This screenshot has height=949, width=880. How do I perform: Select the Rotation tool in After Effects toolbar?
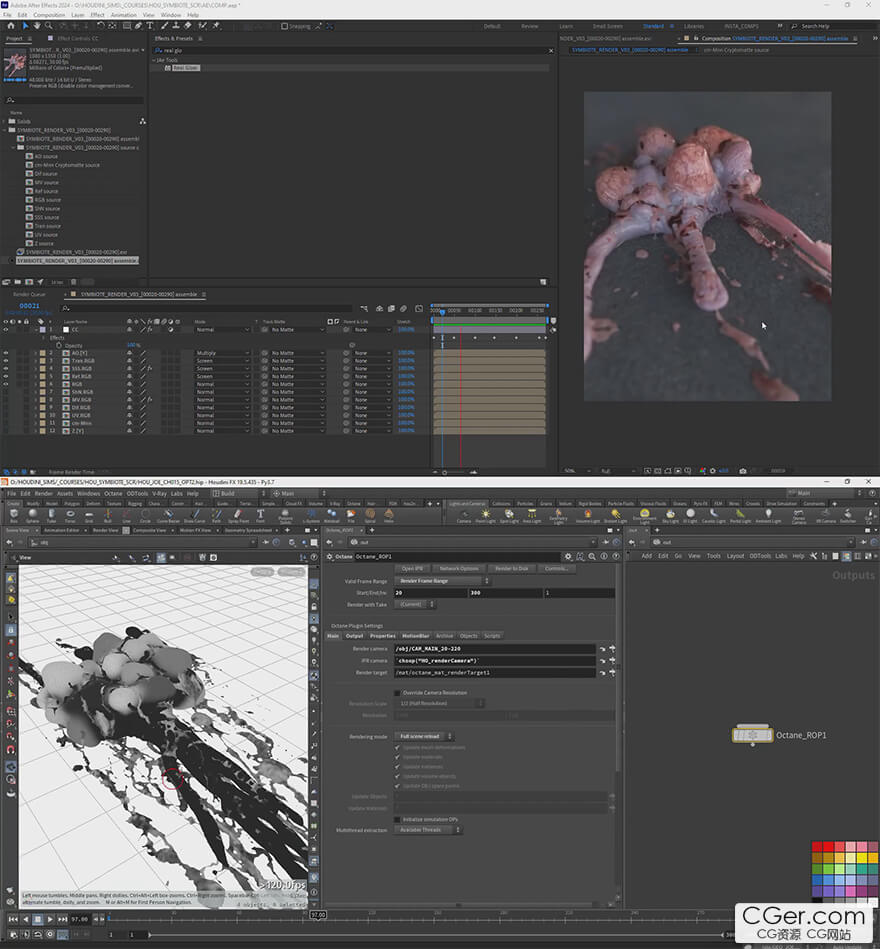click(x=100, y=26)
